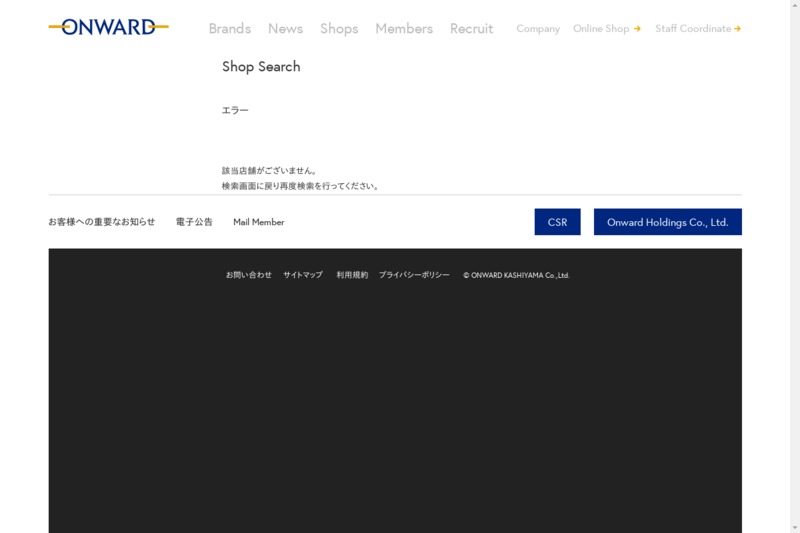This screenshot has width=800, height=533.
Task: Open お問い合わせ in the footer
Action: [x=248, y=275]
